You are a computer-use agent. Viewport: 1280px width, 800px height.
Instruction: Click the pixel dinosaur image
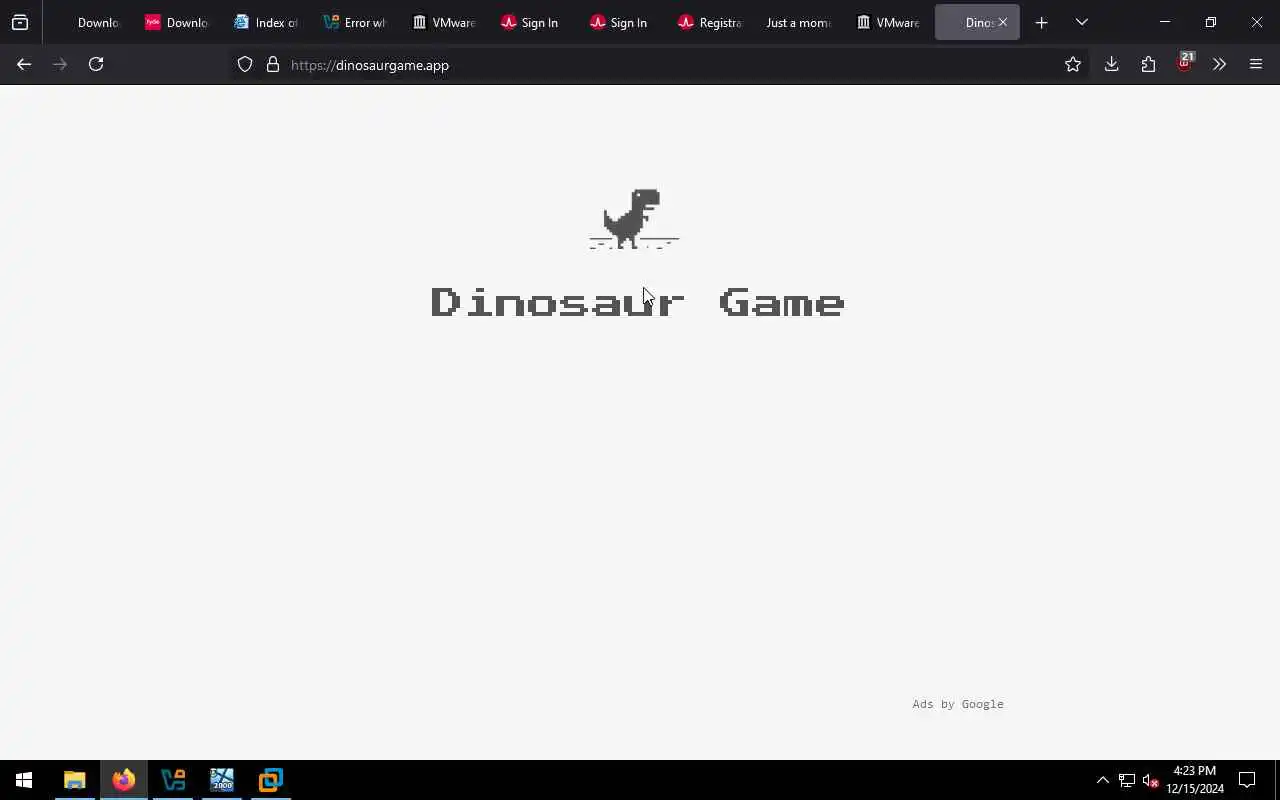tap(634, 218)
